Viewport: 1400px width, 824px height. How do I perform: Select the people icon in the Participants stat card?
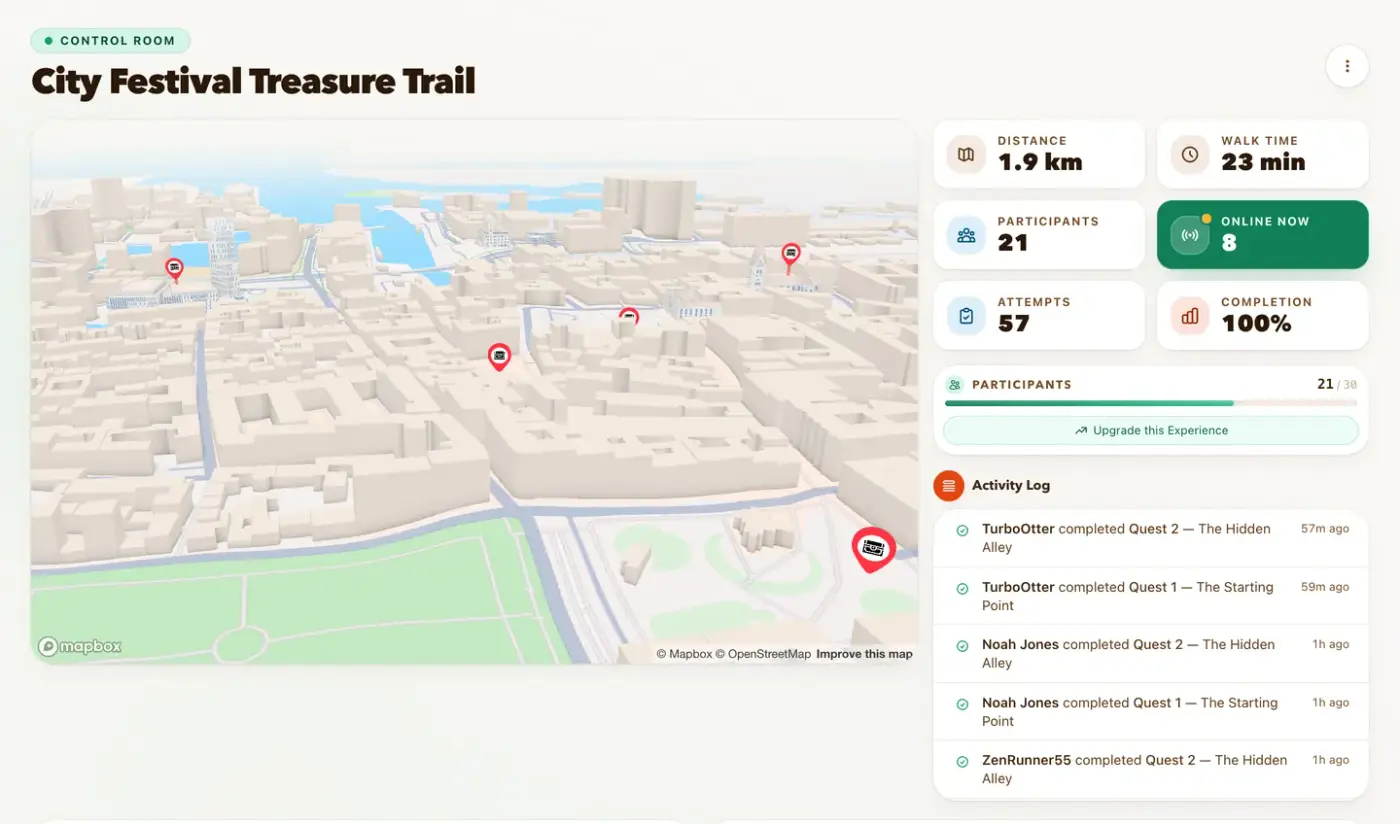[x=966, y=235]
